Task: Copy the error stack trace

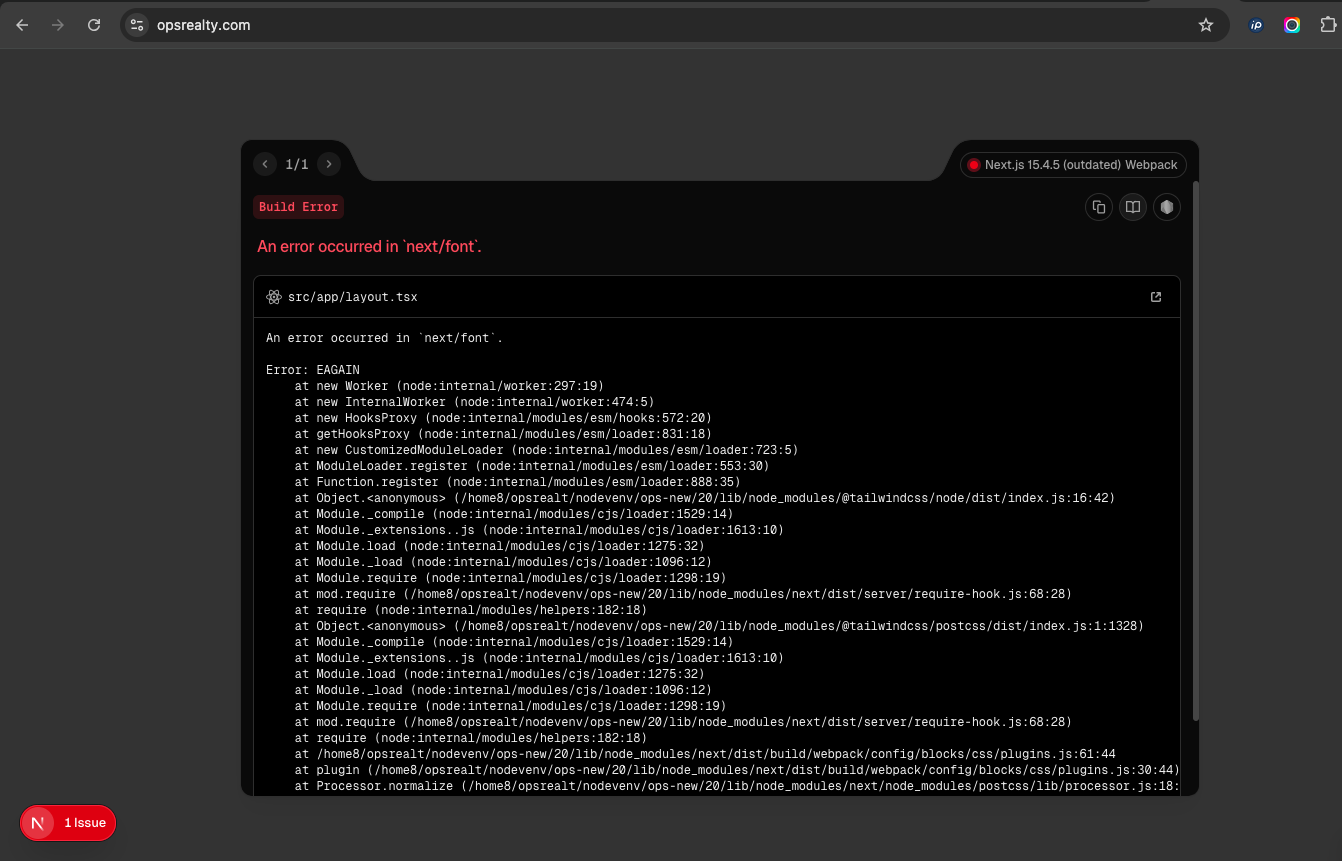Action: click(x=1099, y=207)
